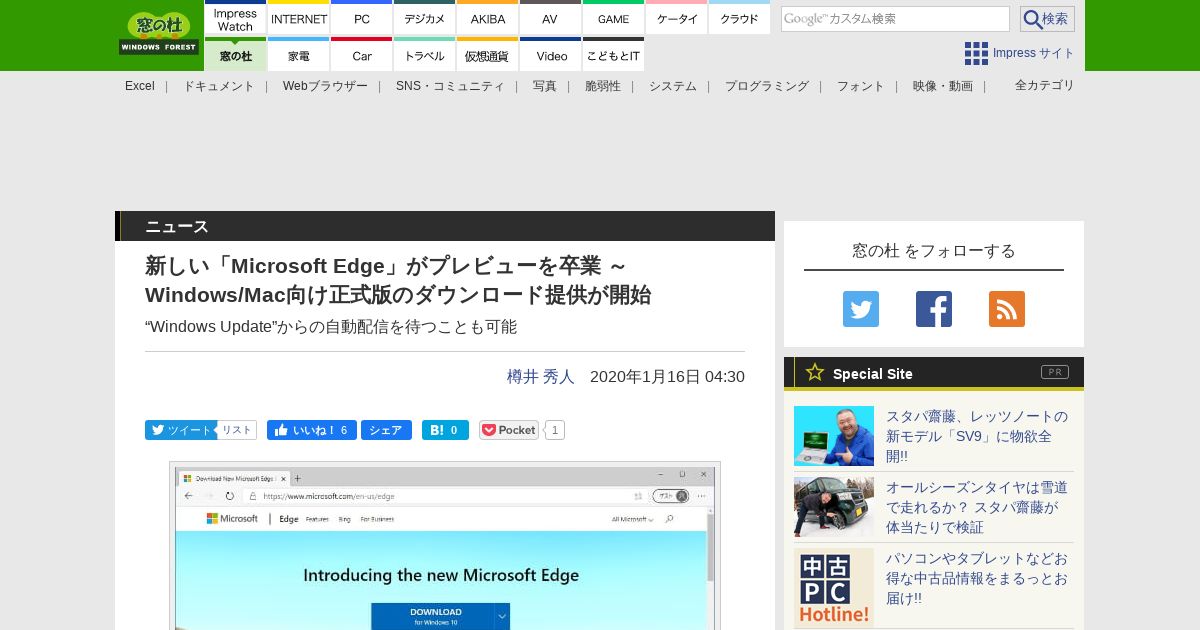Click the Facebook シェア button
Screen dimensions: 1200x630
[x=386, y=430]
